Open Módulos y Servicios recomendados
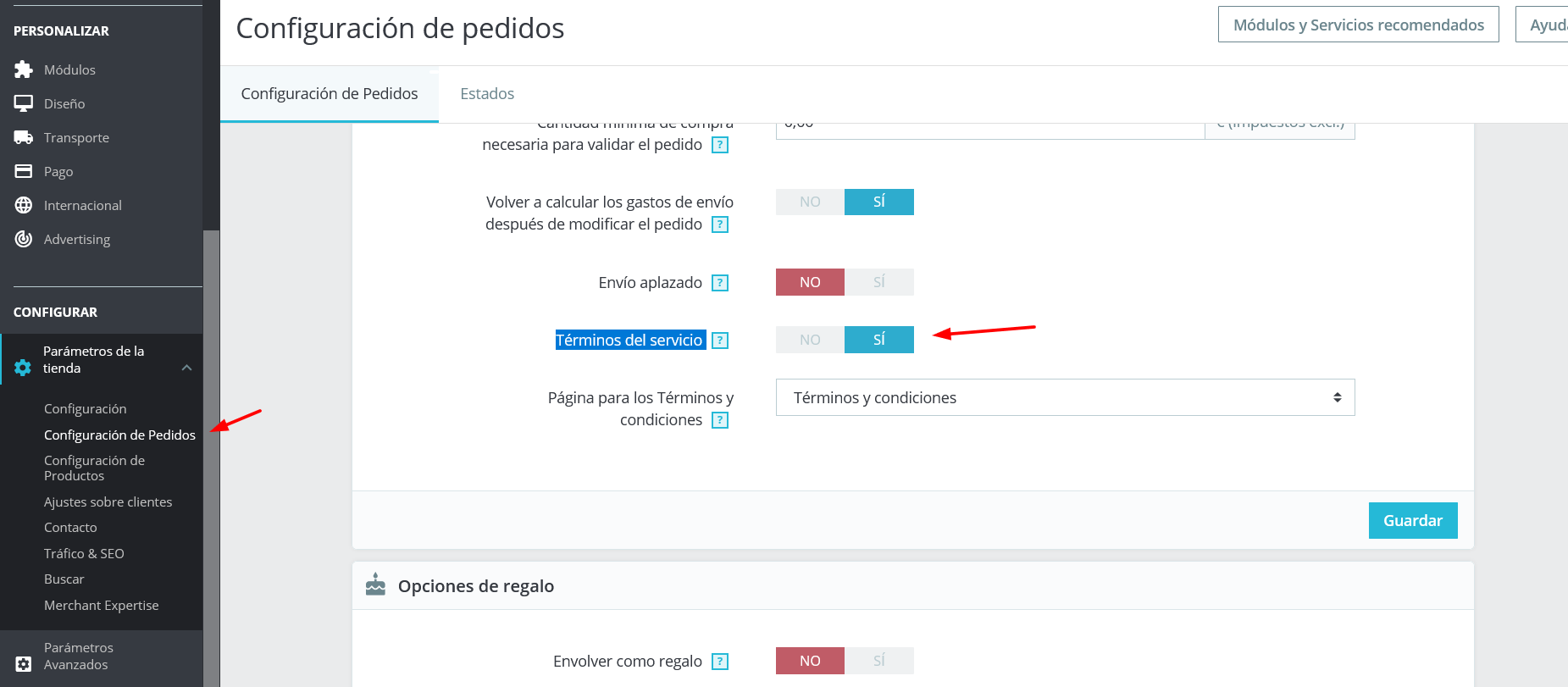This screenshot has height=687, width=1568. click(x=1359, y=25)
